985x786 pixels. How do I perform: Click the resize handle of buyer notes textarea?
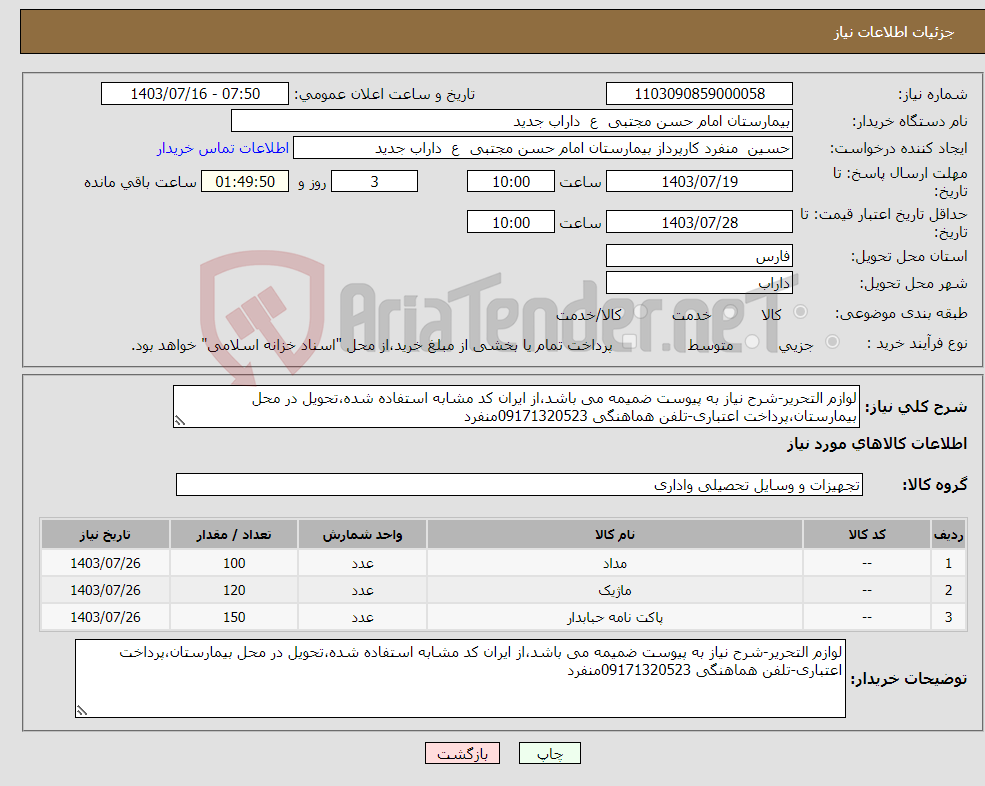82,711
